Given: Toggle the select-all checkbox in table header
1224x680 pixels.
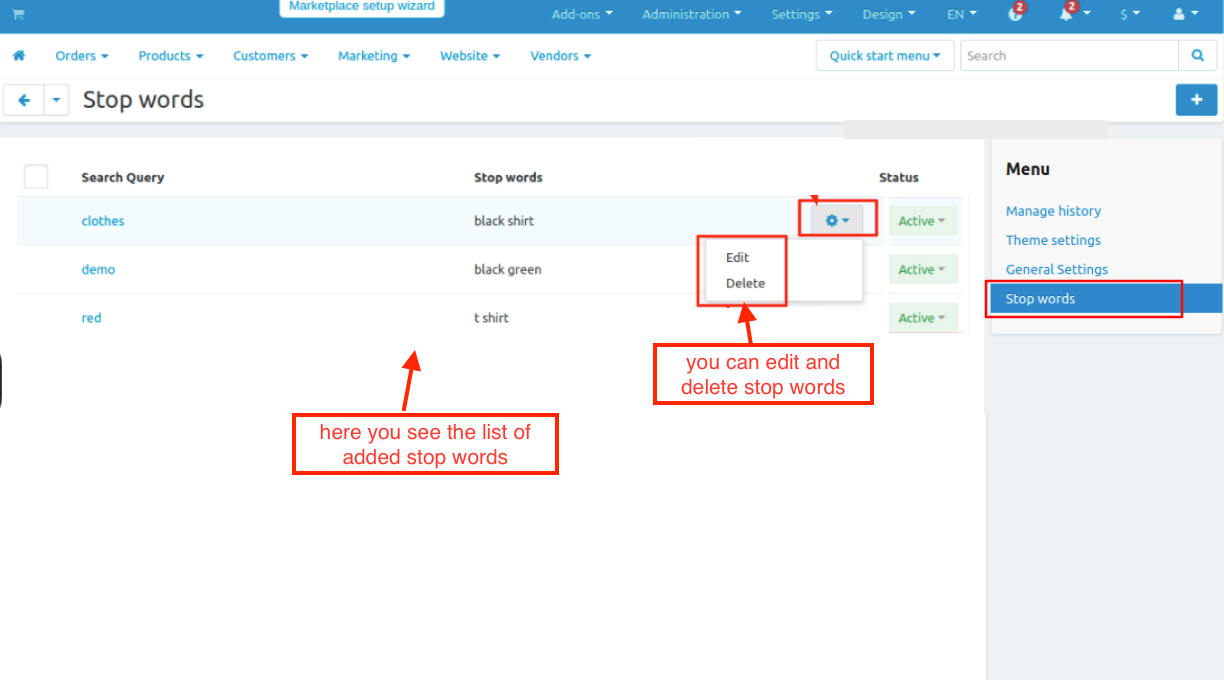Looking at the screenshot, I should pos(36,177).
